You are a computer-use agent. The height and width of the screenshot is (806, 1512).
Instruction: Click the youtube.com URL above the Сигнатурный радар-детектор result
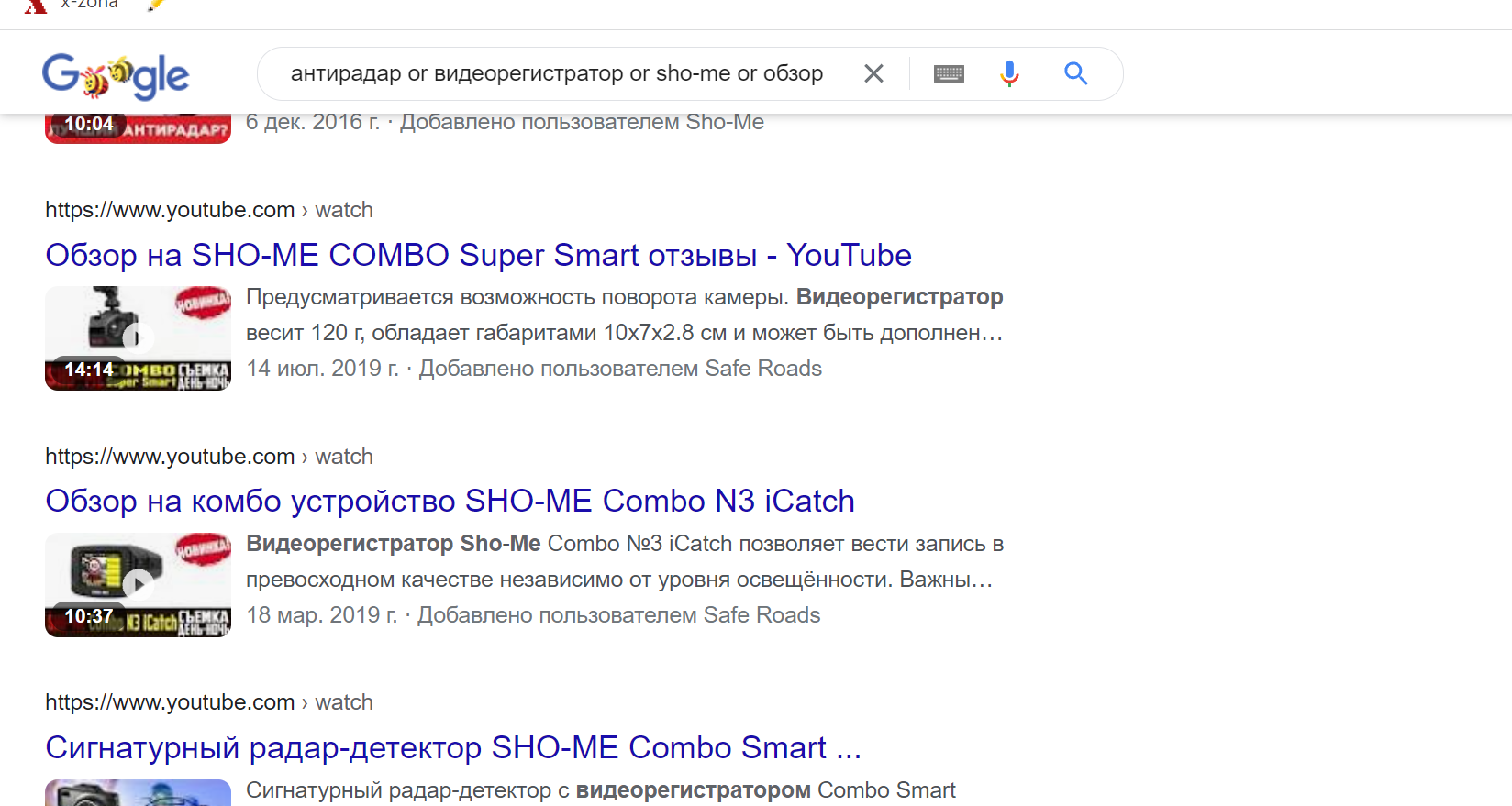click(x=170, y=702)
